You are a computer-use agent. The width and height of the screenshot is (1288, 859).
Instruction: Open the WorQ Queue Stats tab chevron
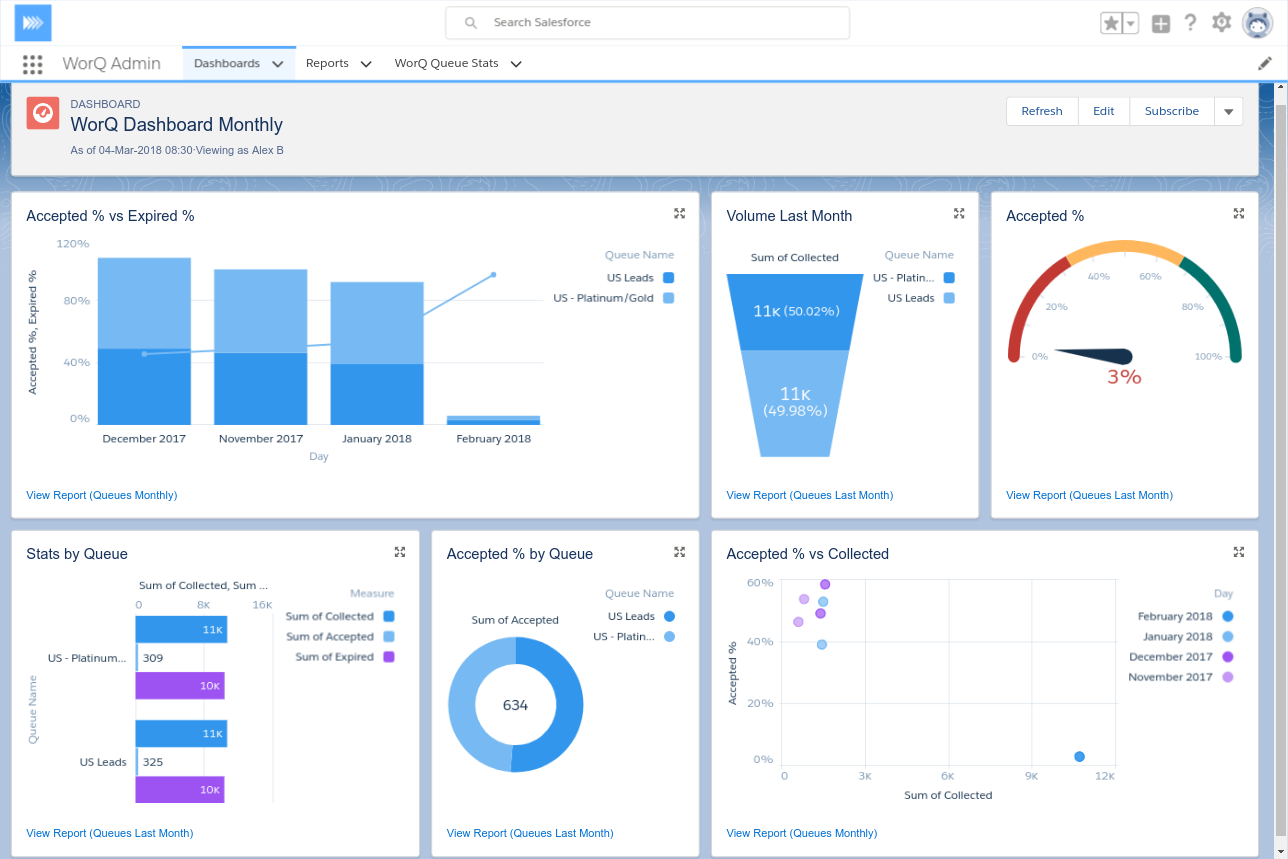[516, 64]
